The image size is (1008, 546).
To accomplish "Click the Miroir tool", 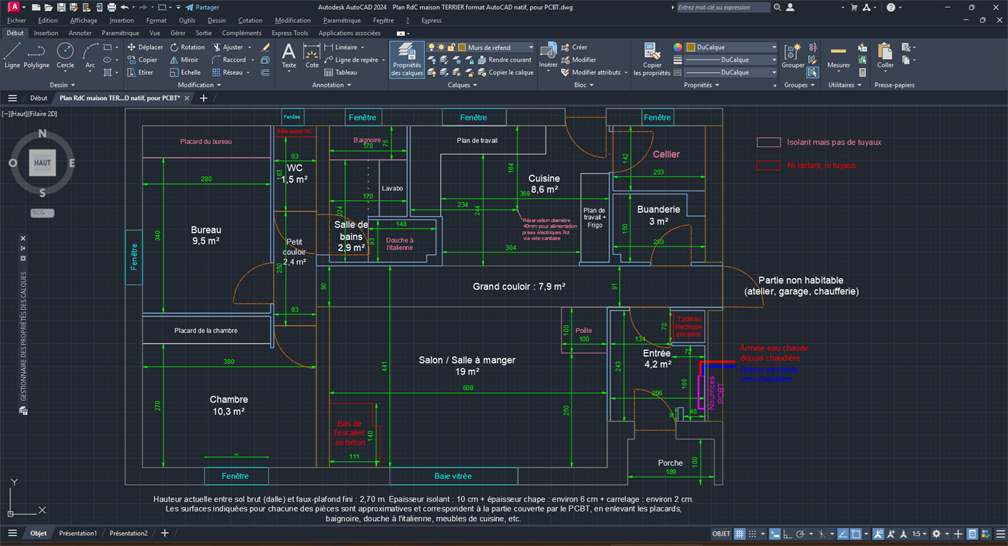I will coord(184,60).
